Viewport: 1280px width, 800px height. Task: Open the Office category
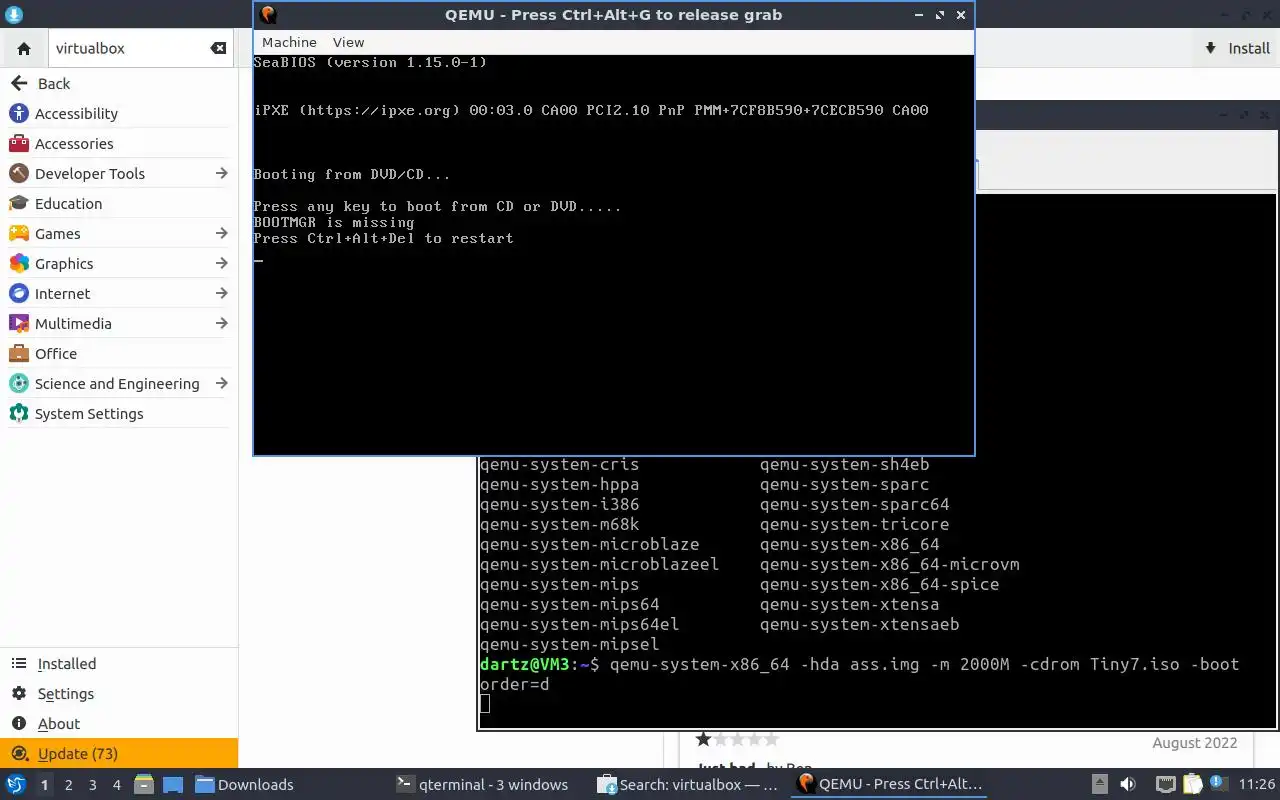pos(119,353)
